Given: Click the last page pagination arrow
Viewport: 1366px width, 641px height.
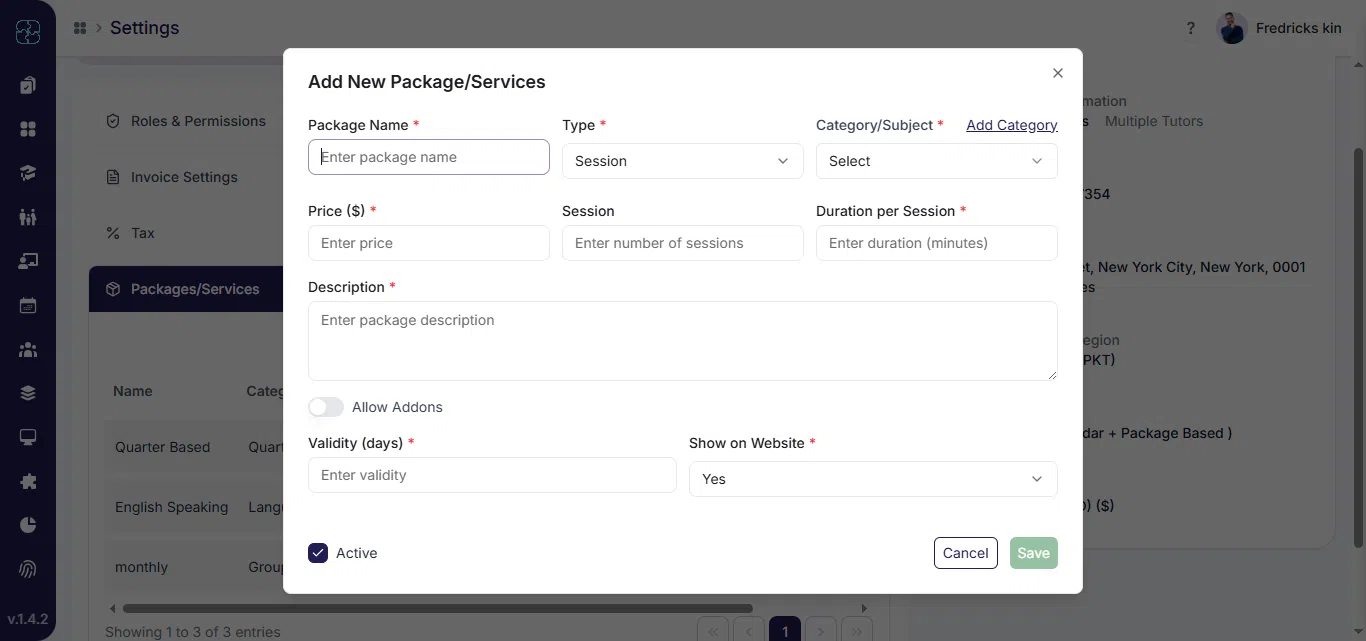Looking at the screenshot, I should (x=857, y=631).
